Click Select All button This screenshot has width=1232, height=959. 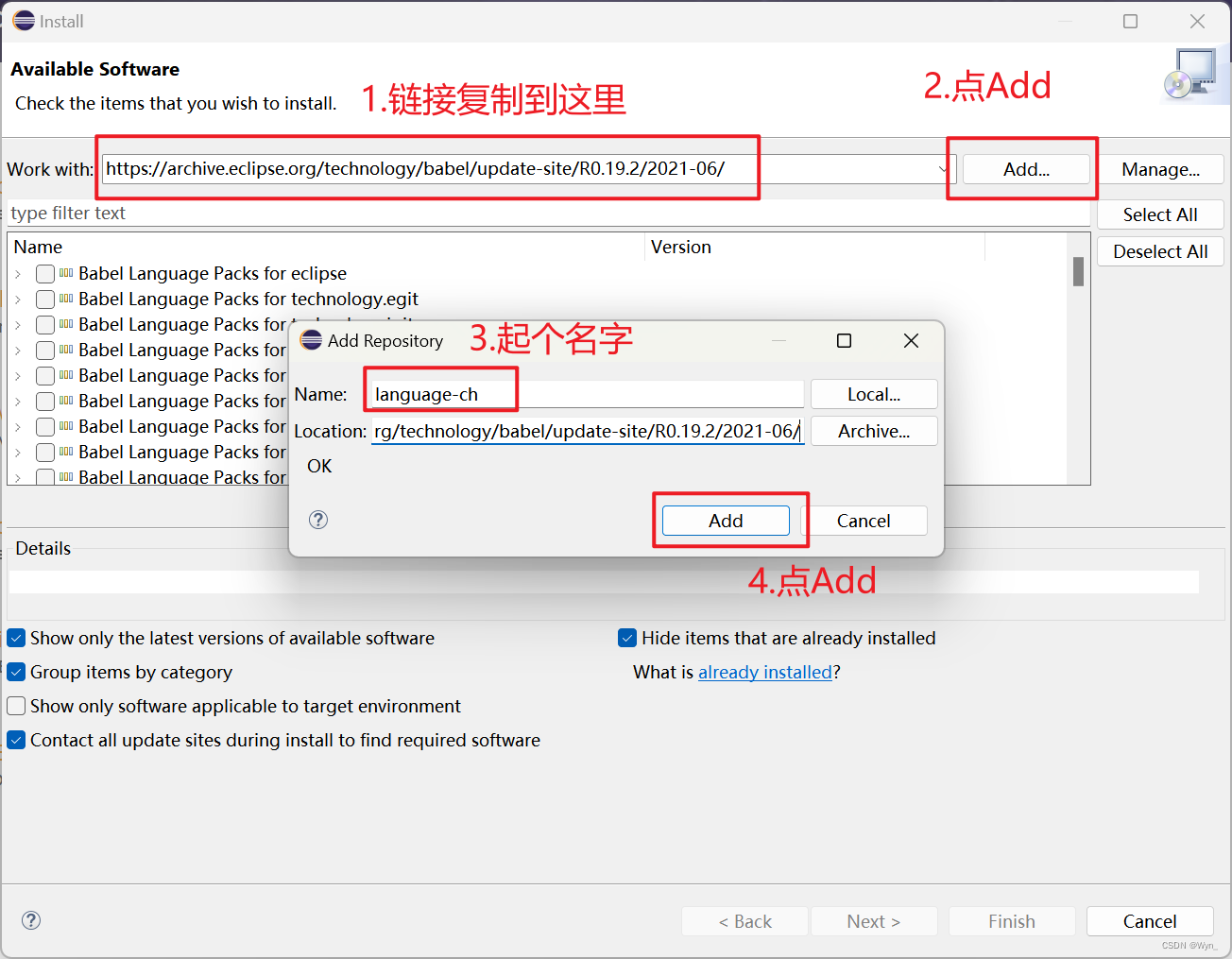[x=1160, y=214]
